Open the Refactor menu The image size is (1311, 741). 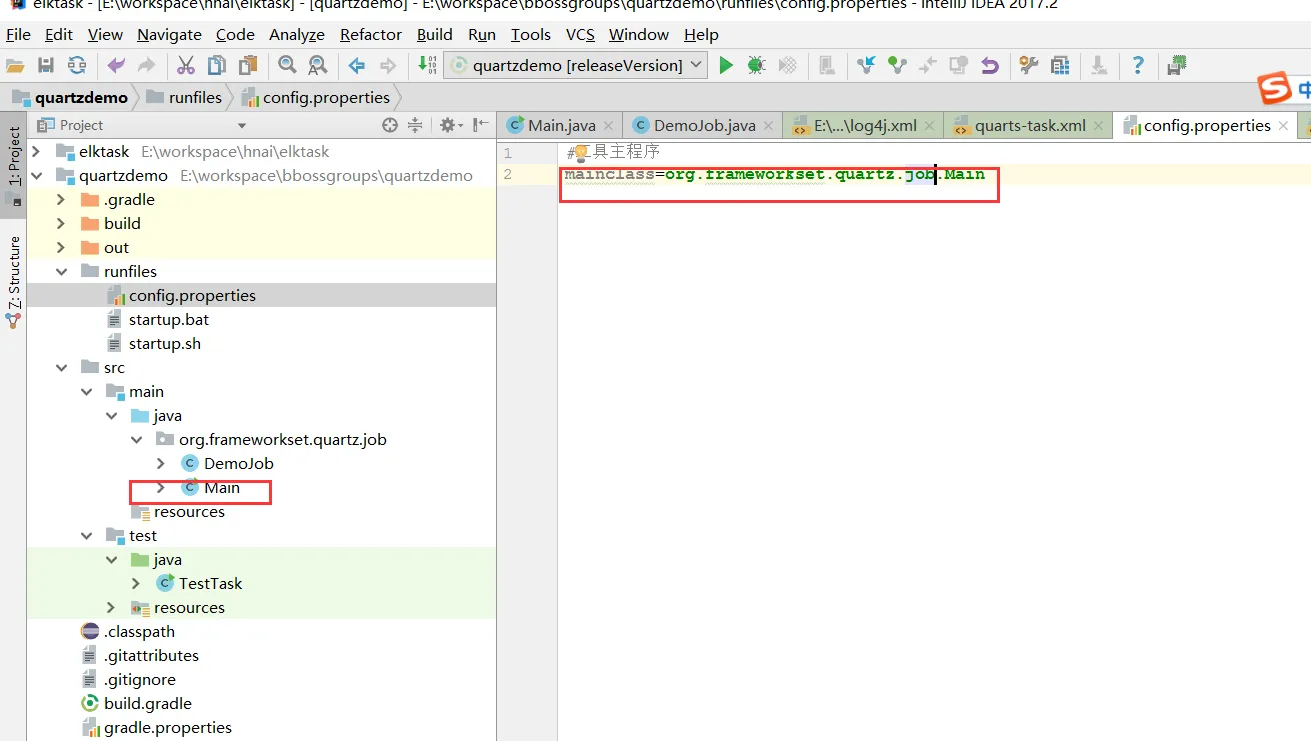pos(370,34)
